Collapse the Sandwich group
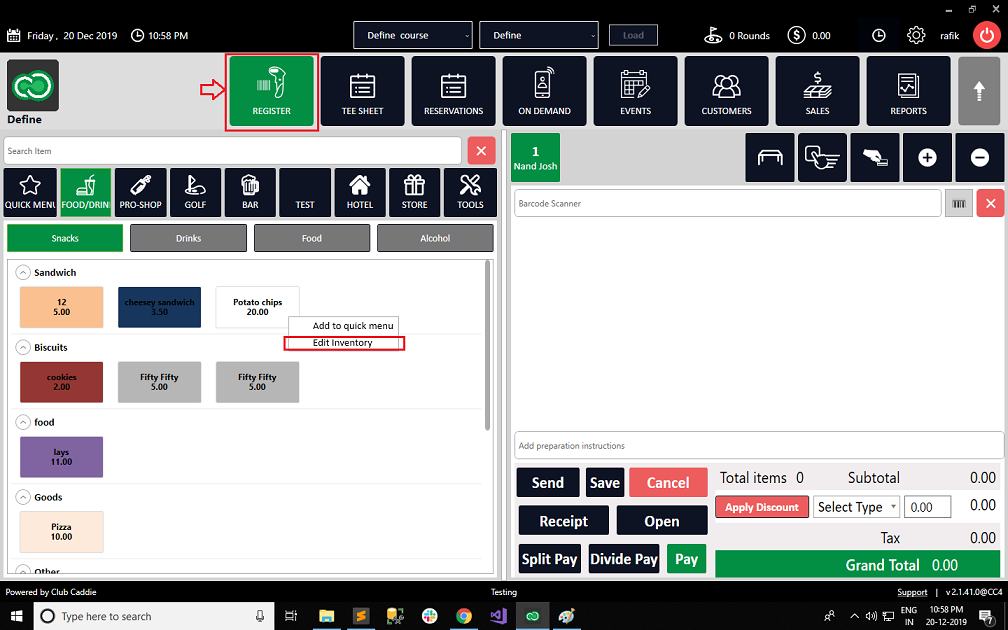The width and height of the screenshot is (1008, 630). 23,273
